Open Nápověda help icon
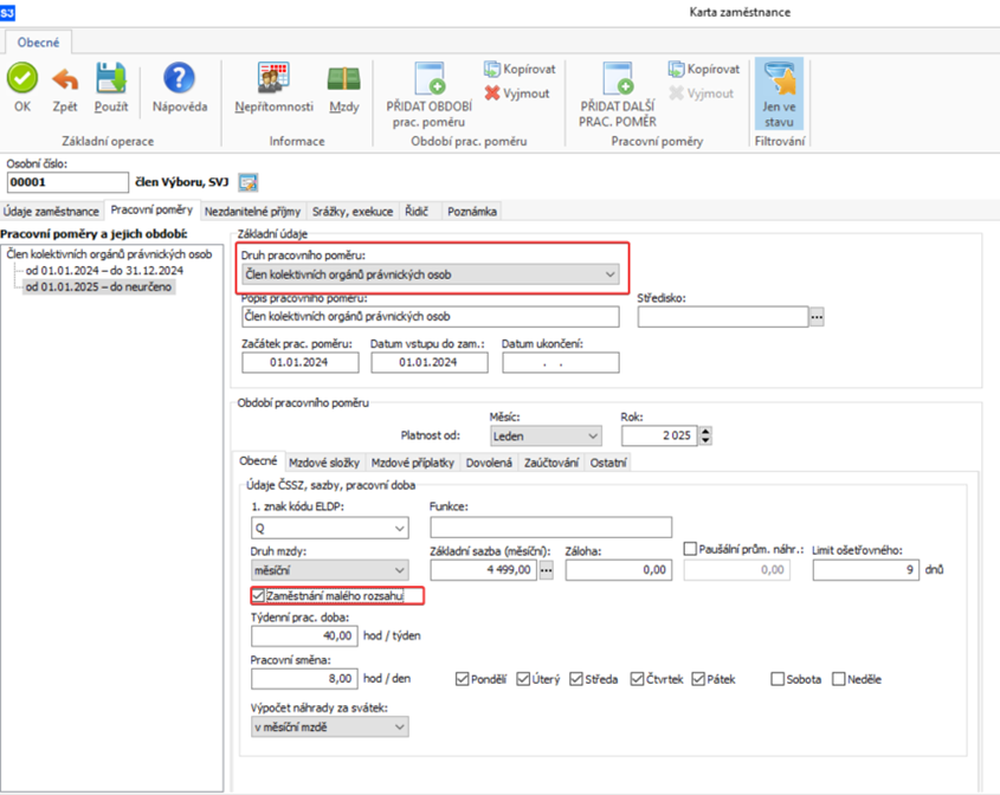This screenshot has height=795, width=1000. (179, 79)
